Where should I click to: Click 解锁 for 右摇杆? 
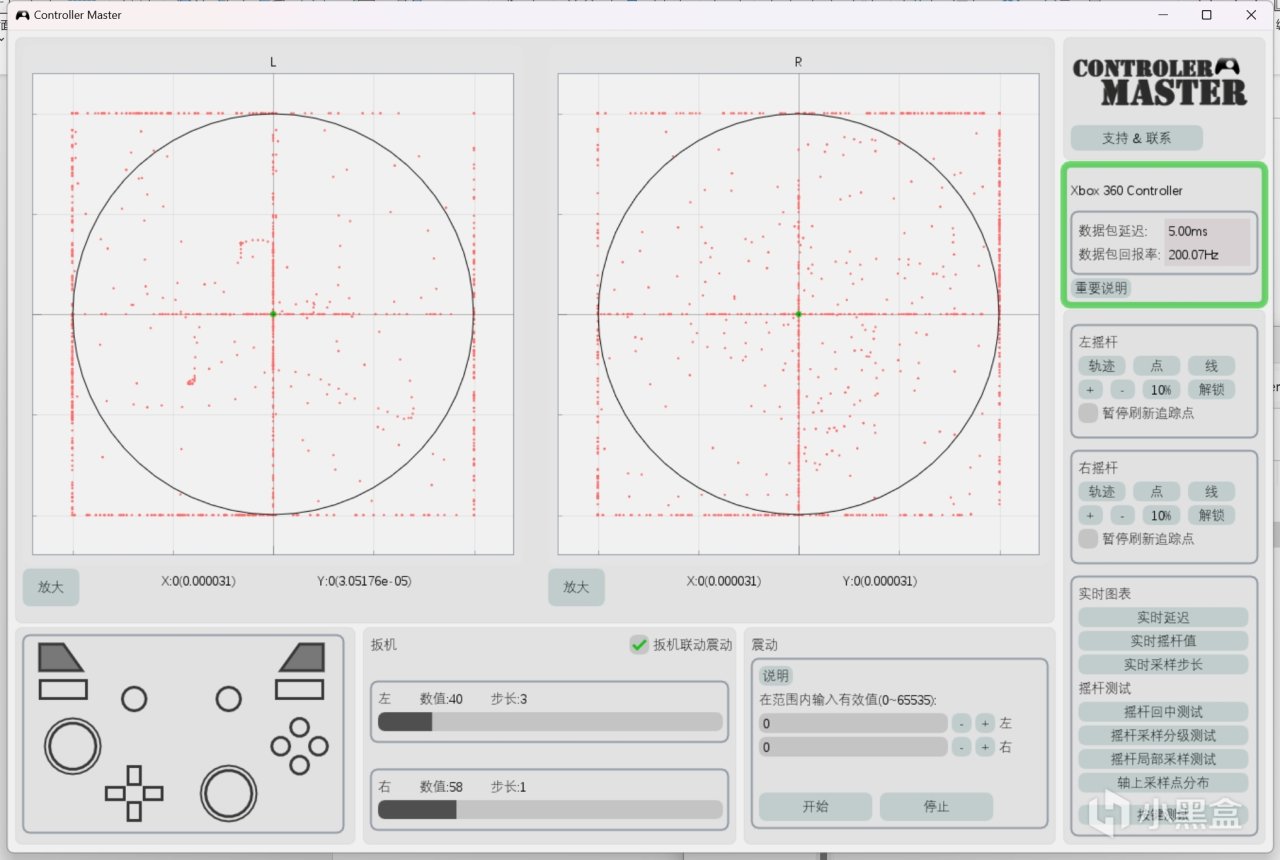(1211, 516)
